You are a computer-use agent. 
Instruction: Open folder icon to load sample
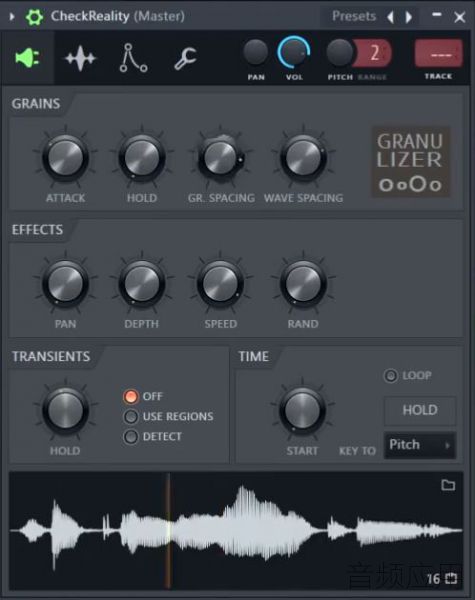pos(448,485)
